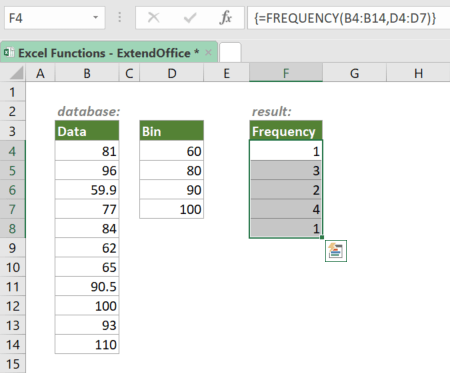Select bin cell 100 in row 7

tap(172, 209)
